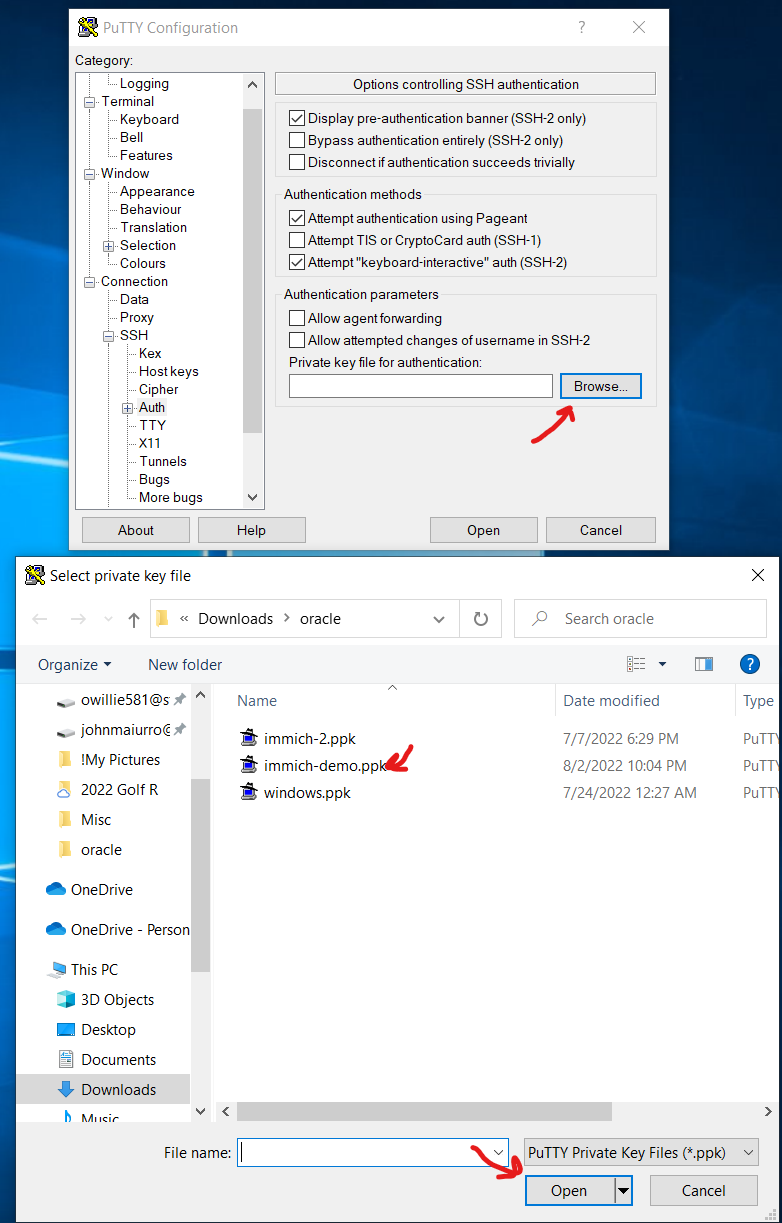
Task: Click the This PC icon
Action: click(x=57, y=970)
